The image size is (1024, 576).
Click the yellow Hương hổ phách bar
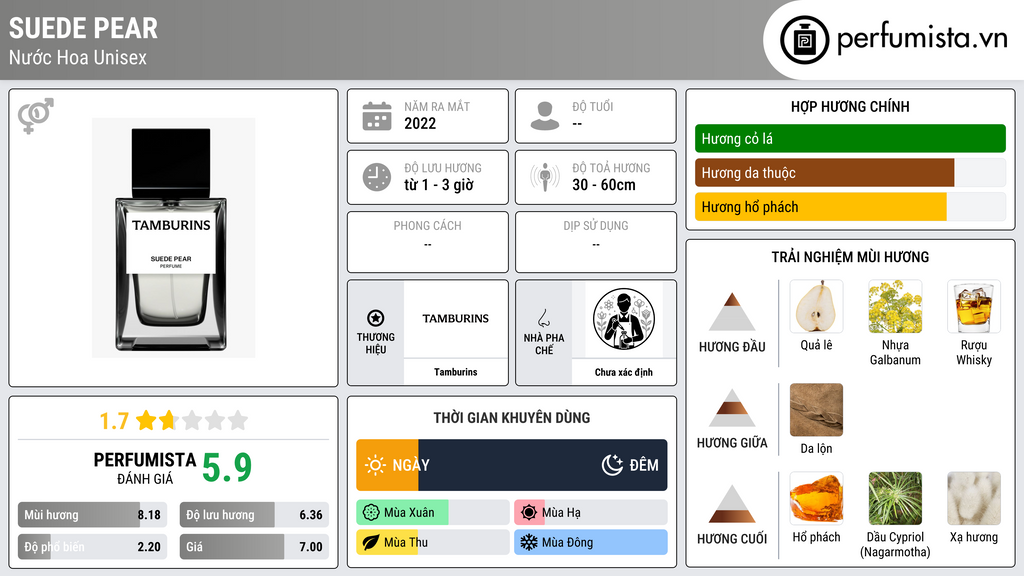point(820,207)
